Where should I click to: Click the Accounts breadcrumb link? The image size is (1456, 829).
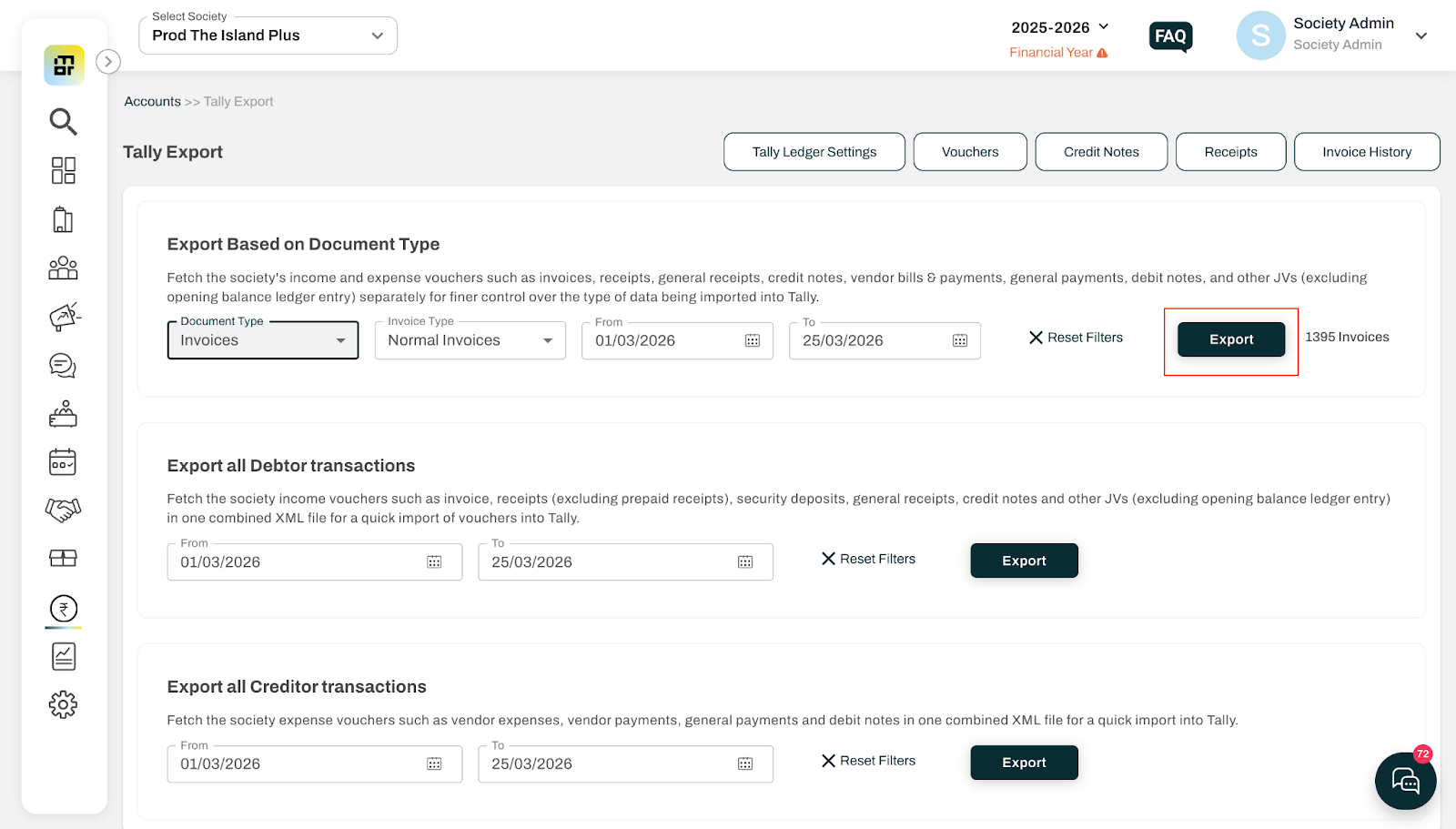pyautogui.click(x=153, y=102)
